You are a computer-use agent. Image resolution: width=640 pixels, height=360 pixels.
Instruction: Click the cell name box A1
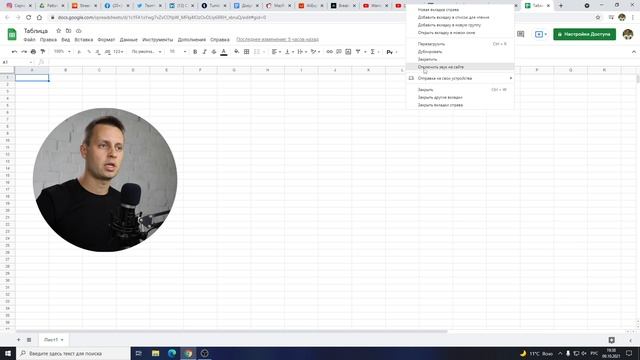pyautogui.click(x=16, y=62)
